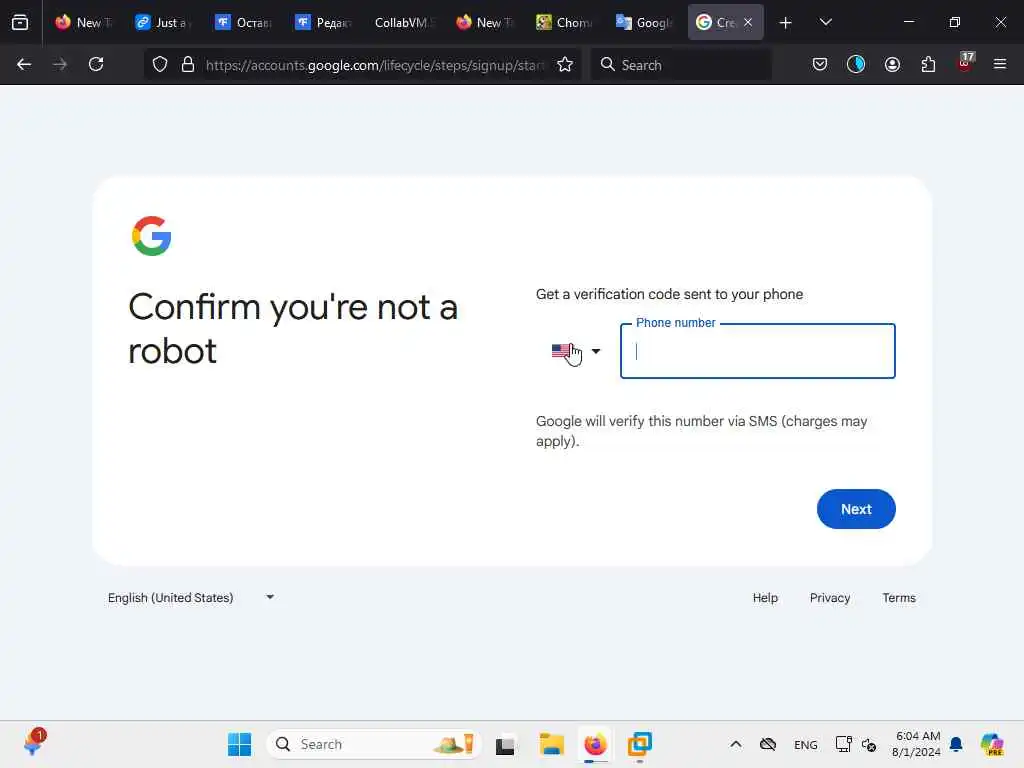Switch ENG input language
This screenshot has width=1024, height=768.
(x=805, y=744)
